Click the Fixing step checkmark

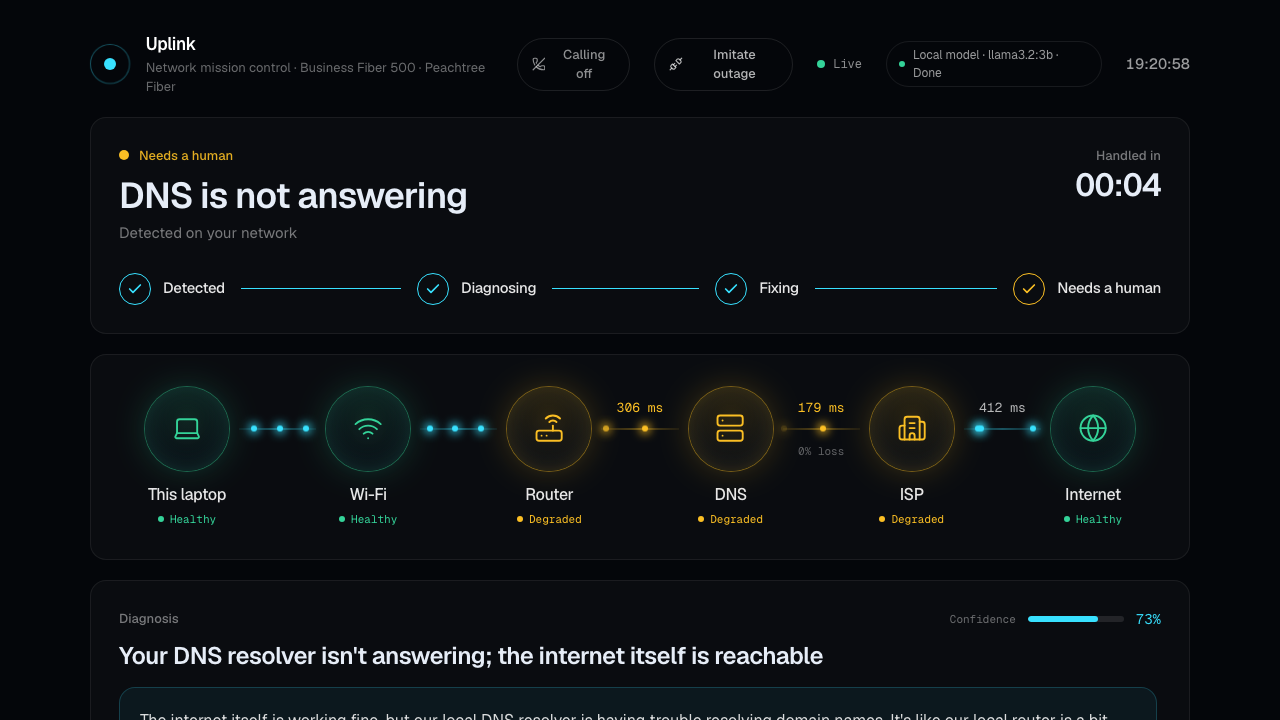point(731,289)
